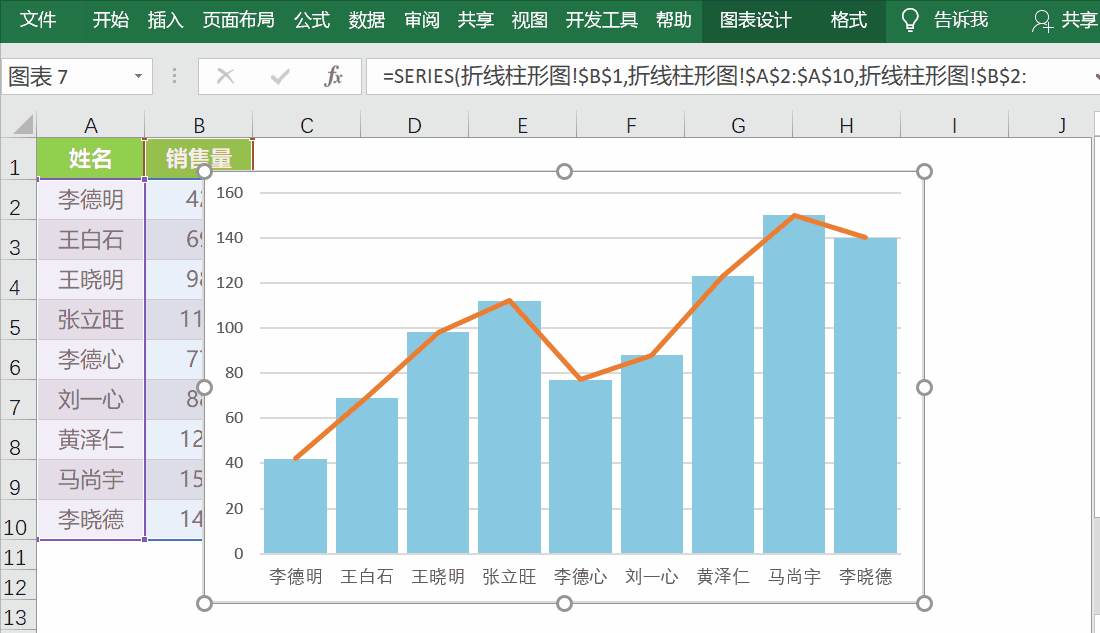The height and width of the screenshot is (633, 1100).
Task: Select column E header
Action: click(x=523, y=126)
